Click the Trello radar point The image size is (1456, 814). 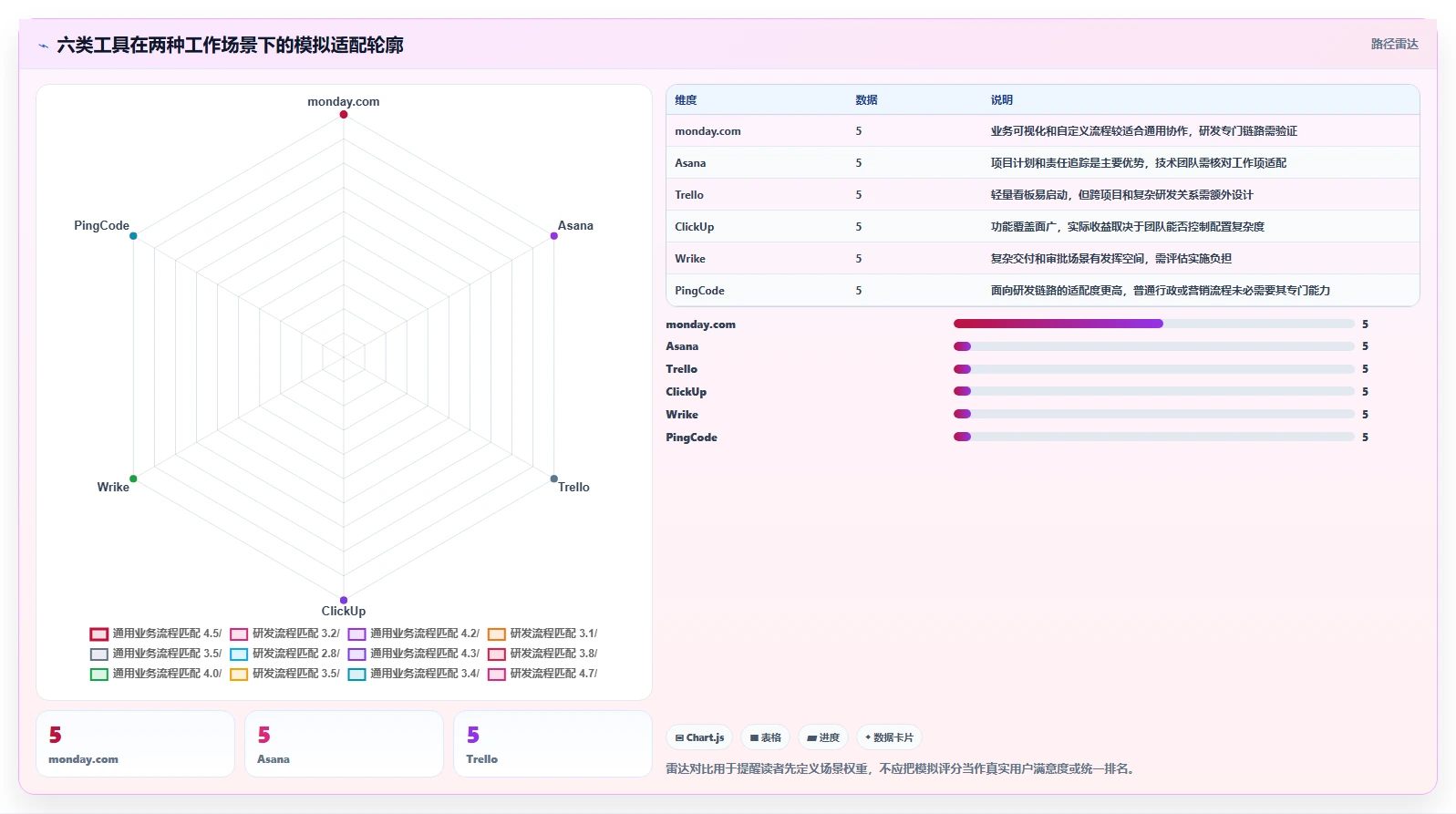tap(553, 479)
